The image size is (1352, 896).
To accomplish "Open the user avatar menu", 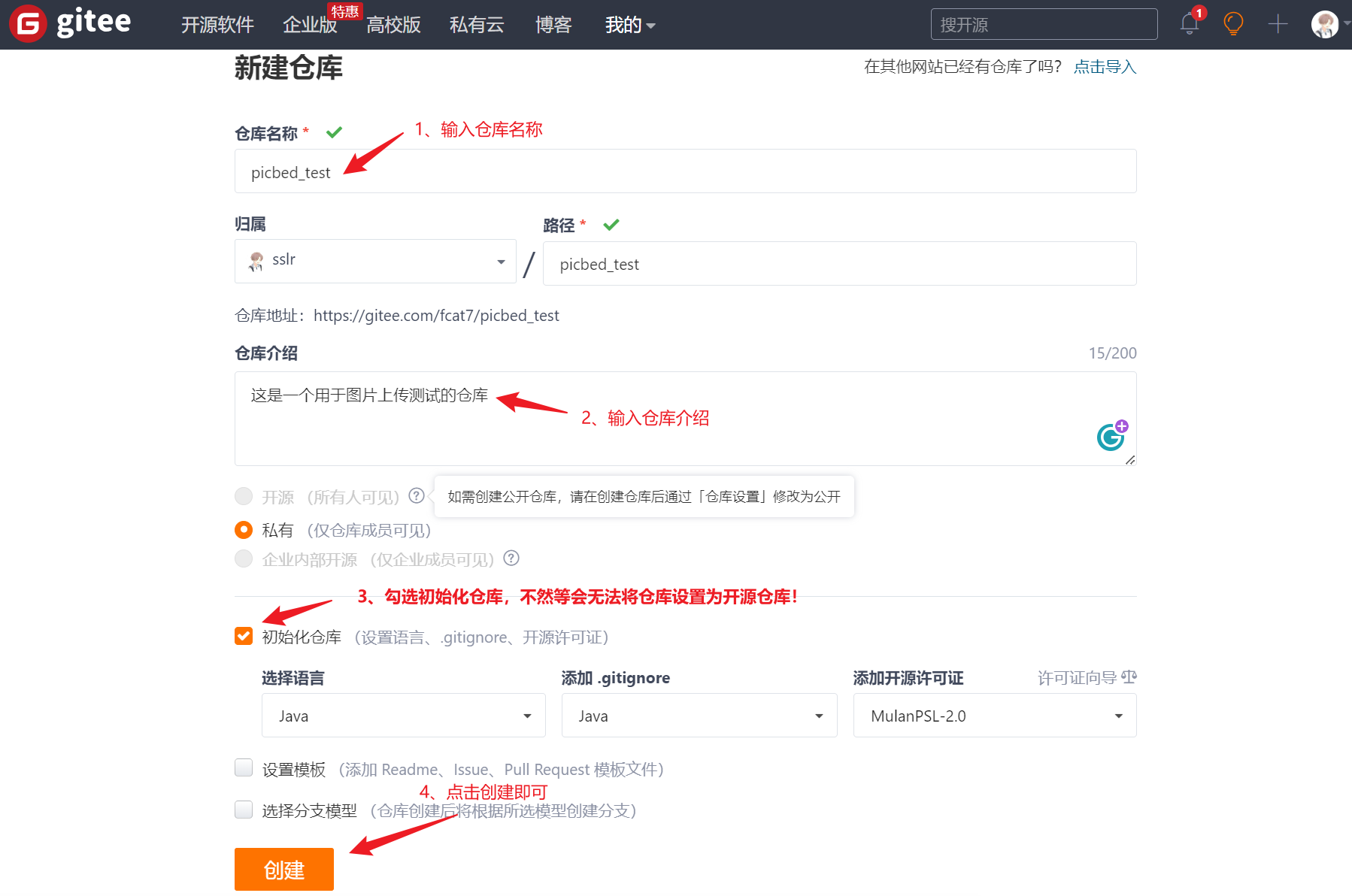I will 1323,23.
